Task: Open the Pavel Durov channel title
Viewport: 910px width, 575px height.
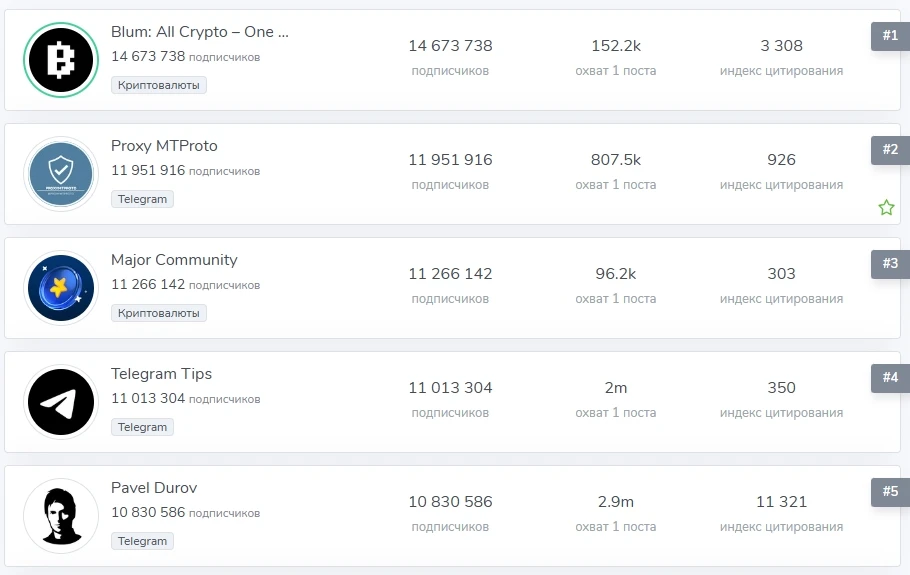Action: 154,488
